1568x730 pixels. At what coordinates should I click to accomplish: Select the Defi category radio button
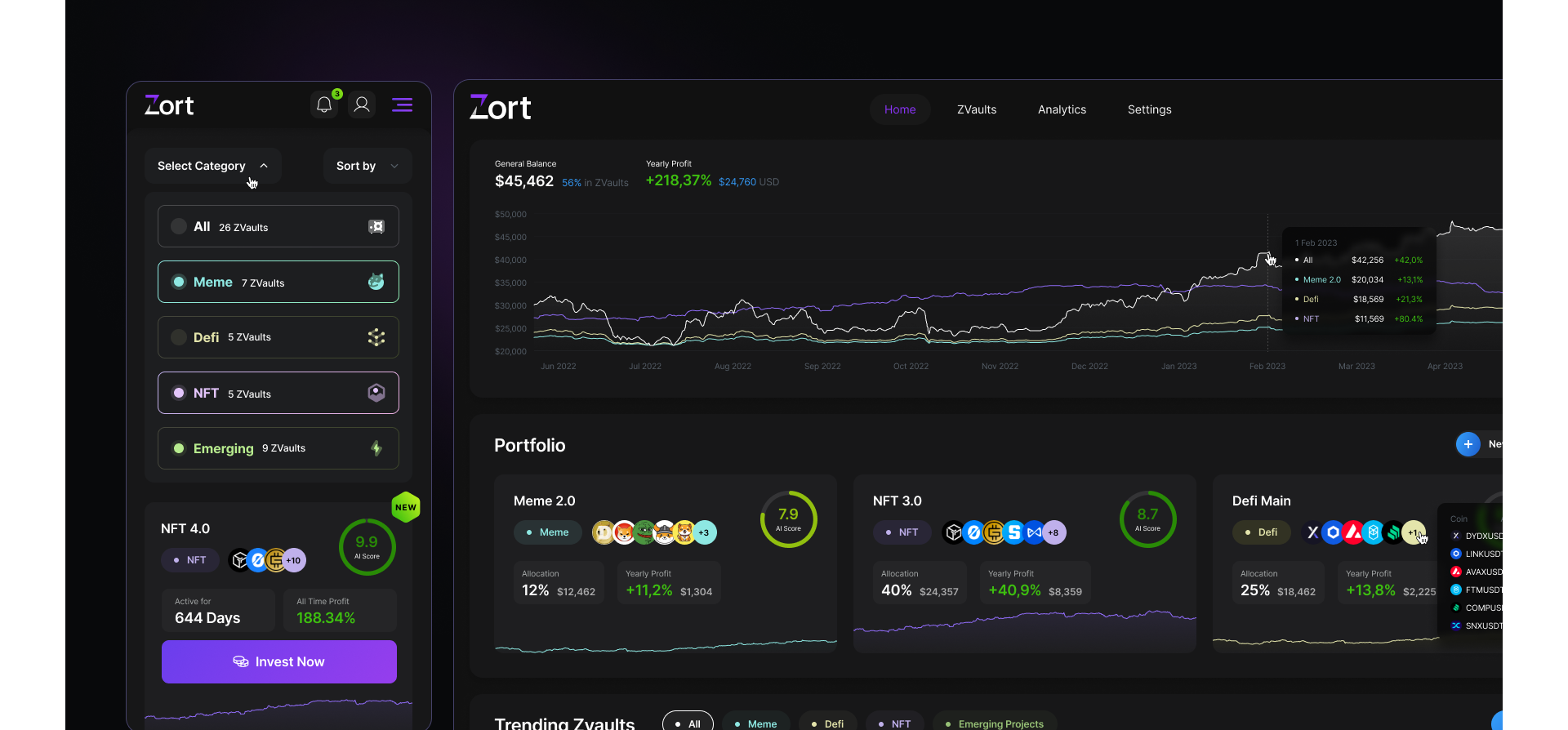pos(179,337)
